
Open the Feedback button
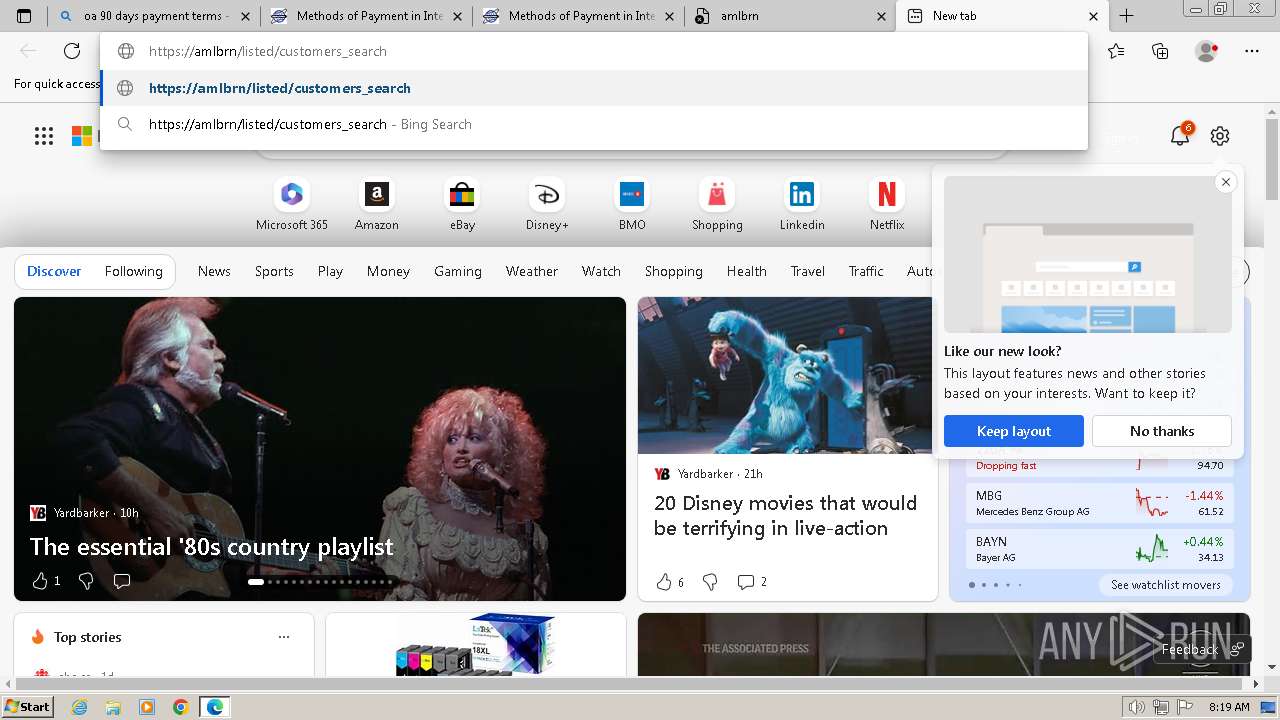(1200, 649)
